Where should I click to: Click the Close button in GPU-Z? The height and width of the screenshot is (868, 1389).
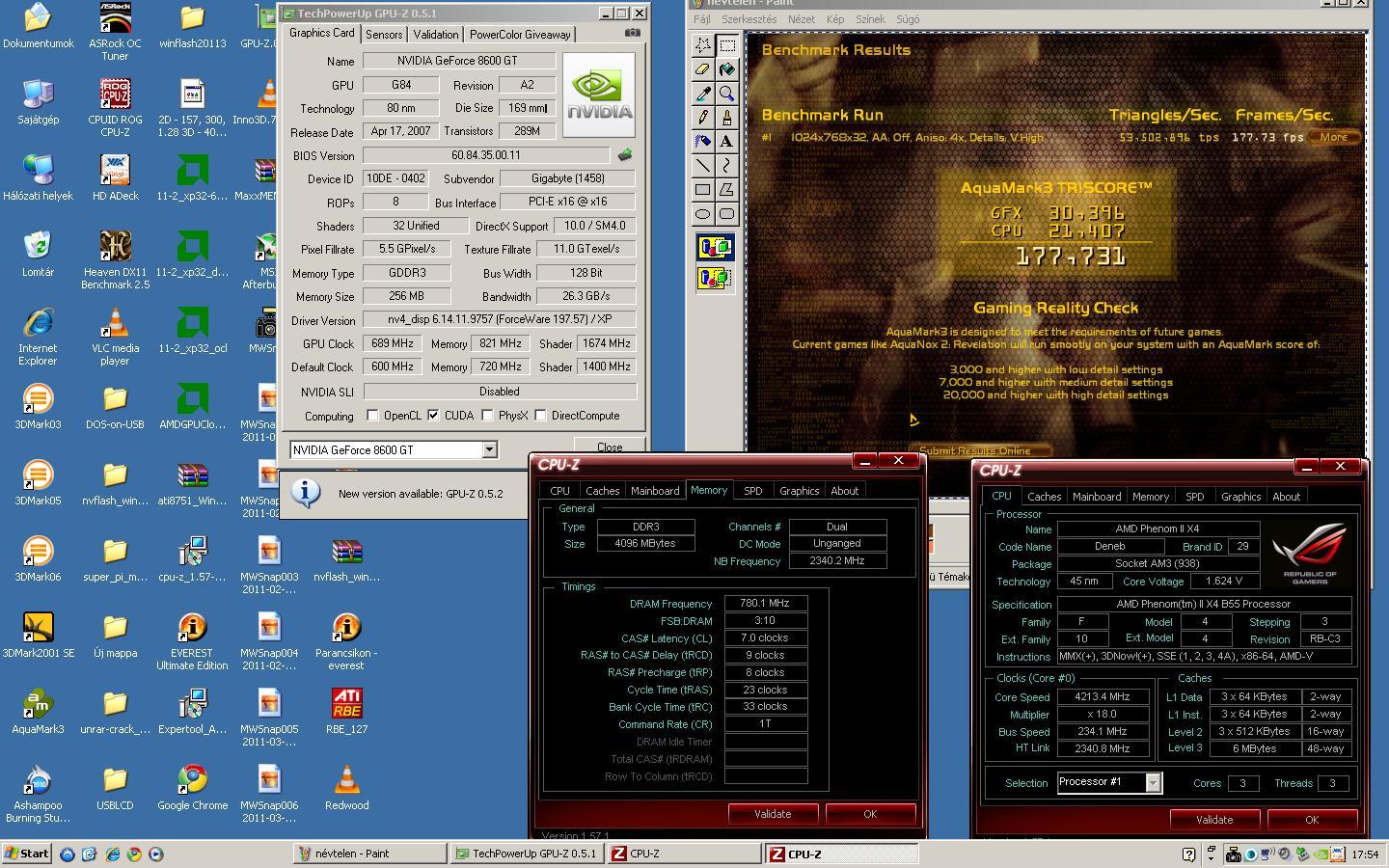[x=610, y=447]
